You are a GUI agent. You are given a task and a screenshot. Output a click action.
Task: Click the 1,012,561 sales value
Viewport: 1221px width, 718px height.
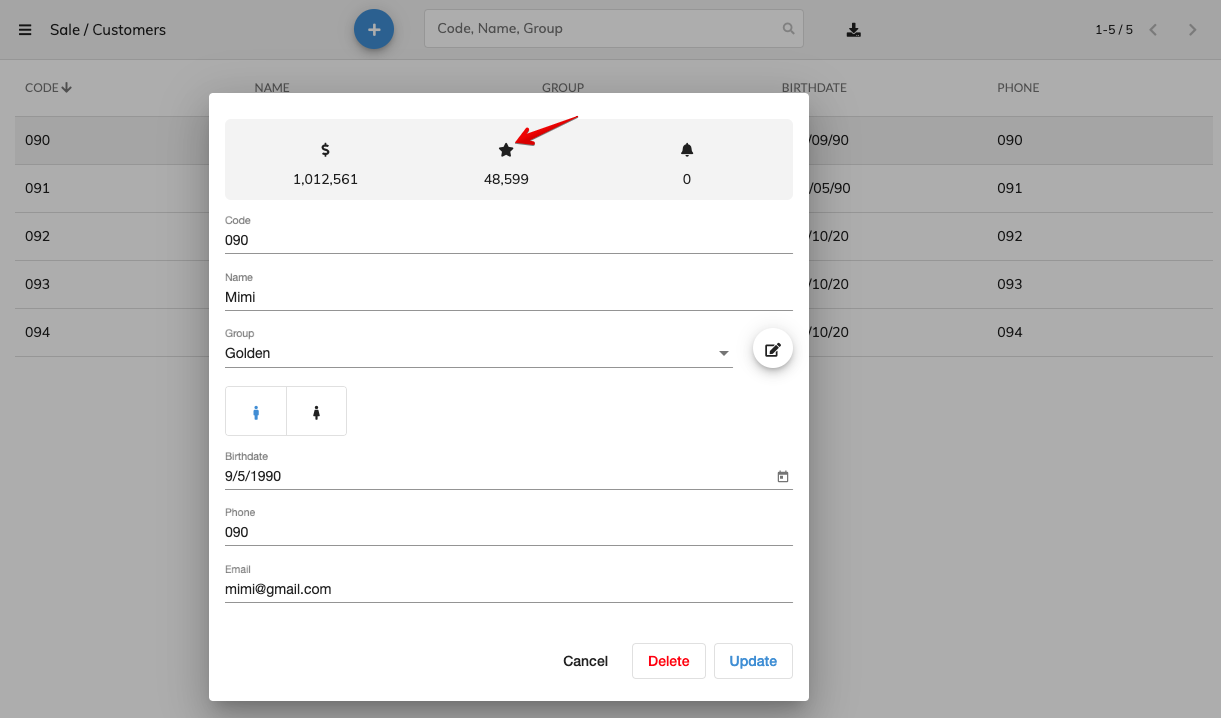coord(325,180)
